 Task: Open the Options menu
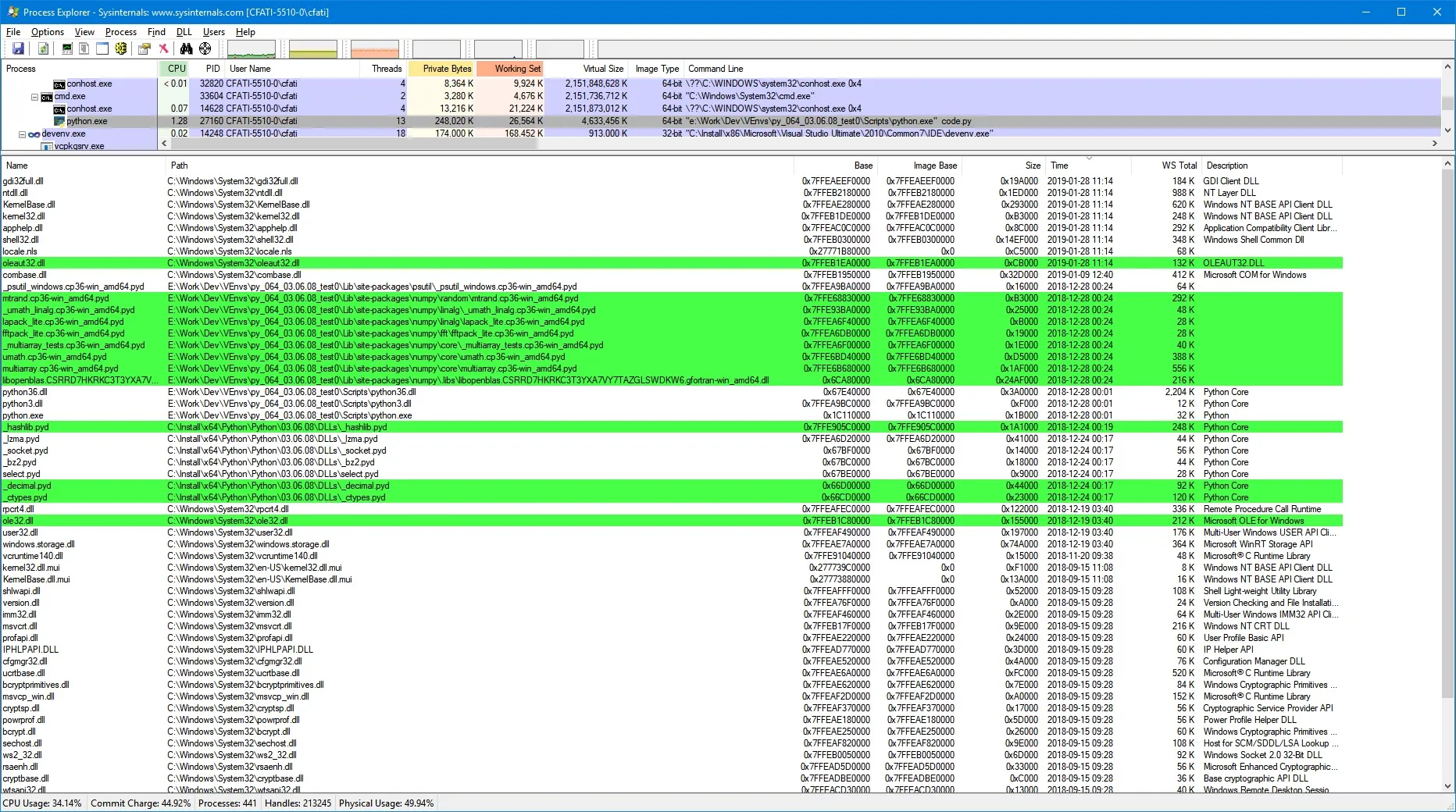(48, 32)
